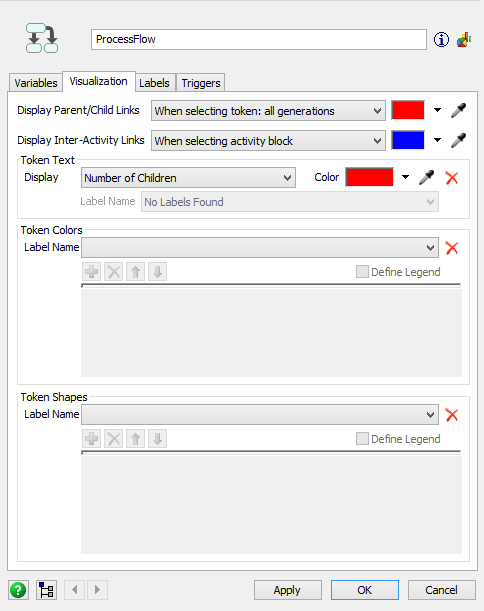Enable Define Legend under Token Colors

click(362, 272)
